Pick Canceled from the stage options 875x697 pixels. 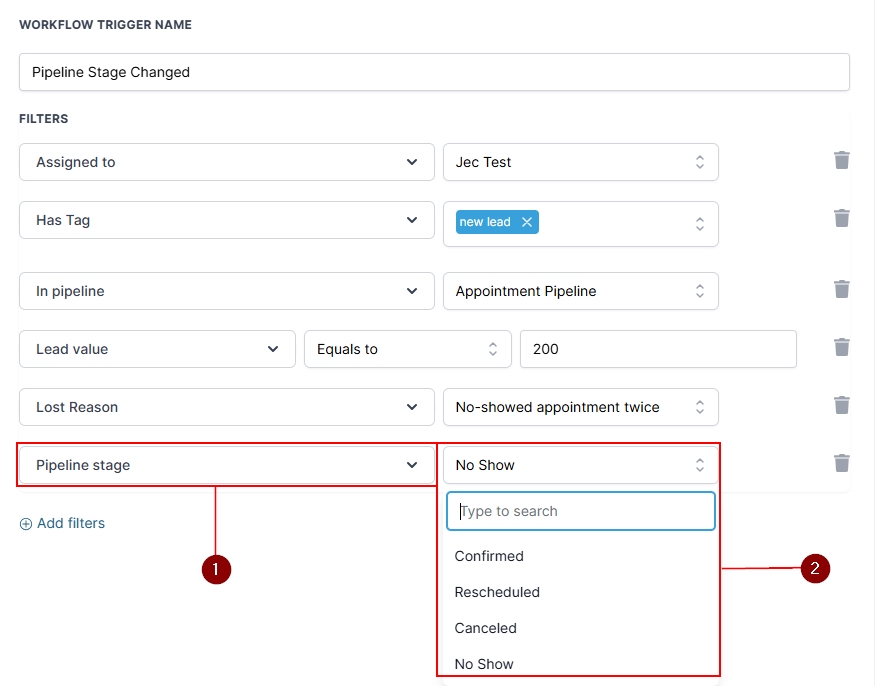pyautogui.click(x=486, y=628)
